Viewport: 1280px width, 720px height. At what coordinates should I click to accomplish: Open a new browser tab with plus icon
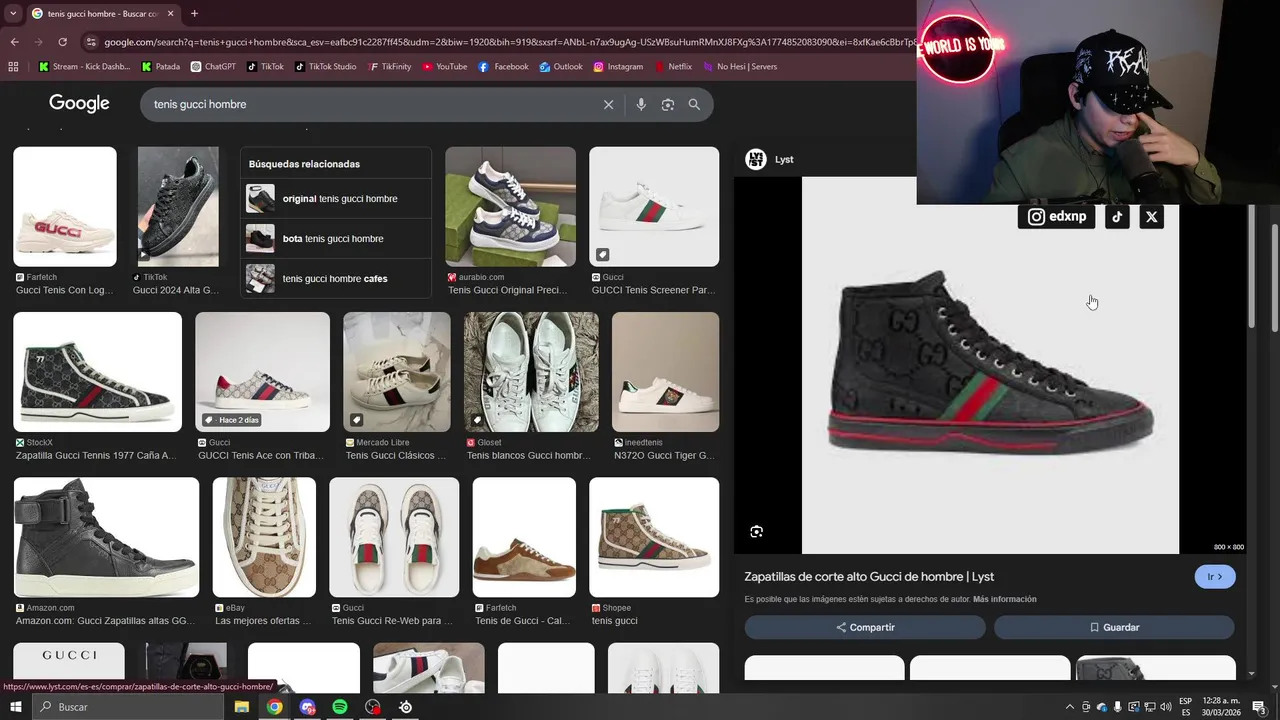tap(194, 13)
